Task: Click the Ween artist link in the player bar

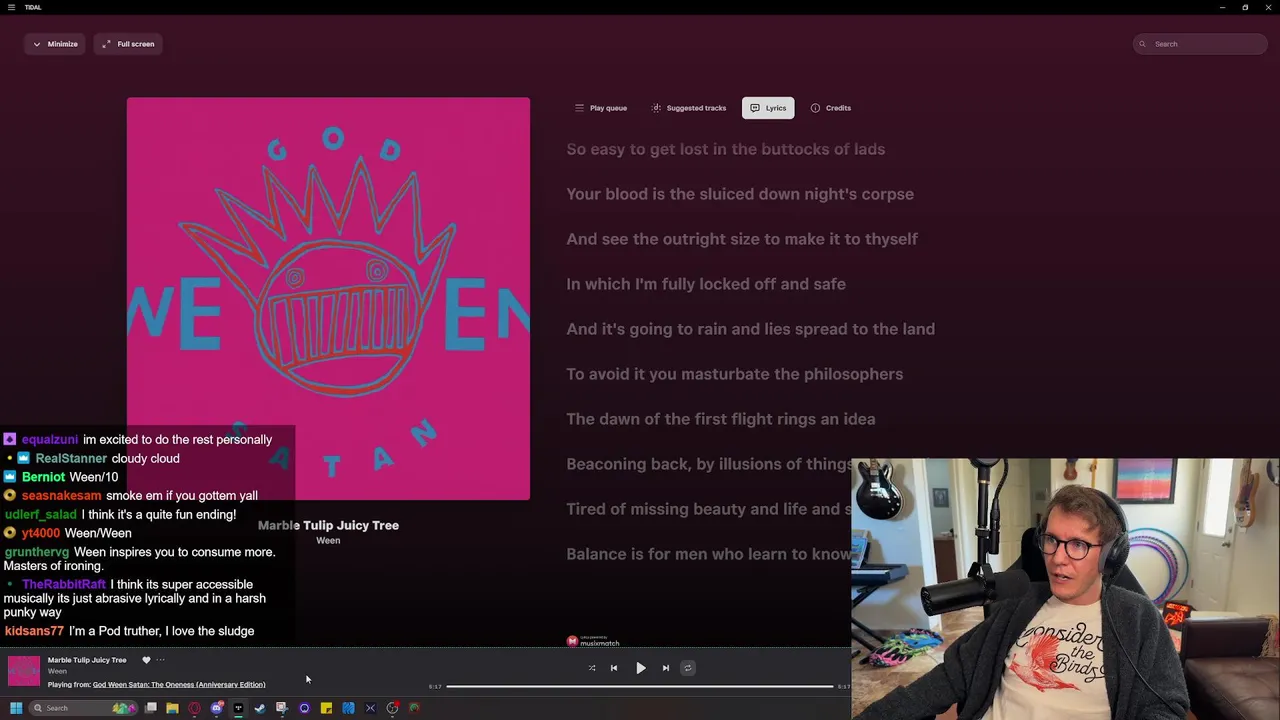Action: tap(57, 671)
